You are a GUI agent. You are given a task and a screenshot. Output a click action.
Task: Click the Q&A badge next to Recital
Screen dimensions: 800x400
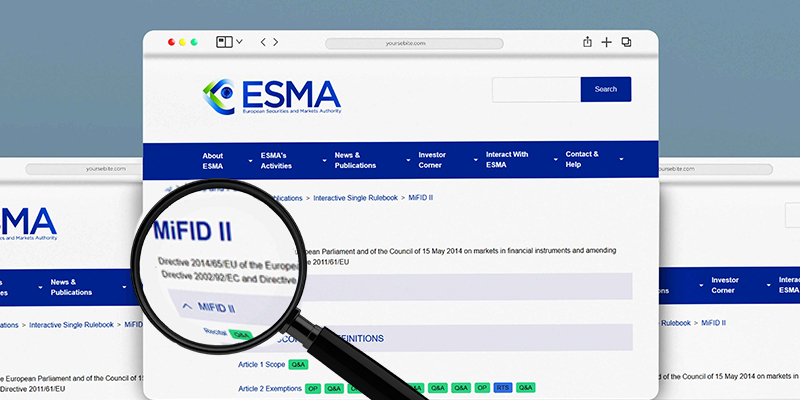(x=240, y=335)
